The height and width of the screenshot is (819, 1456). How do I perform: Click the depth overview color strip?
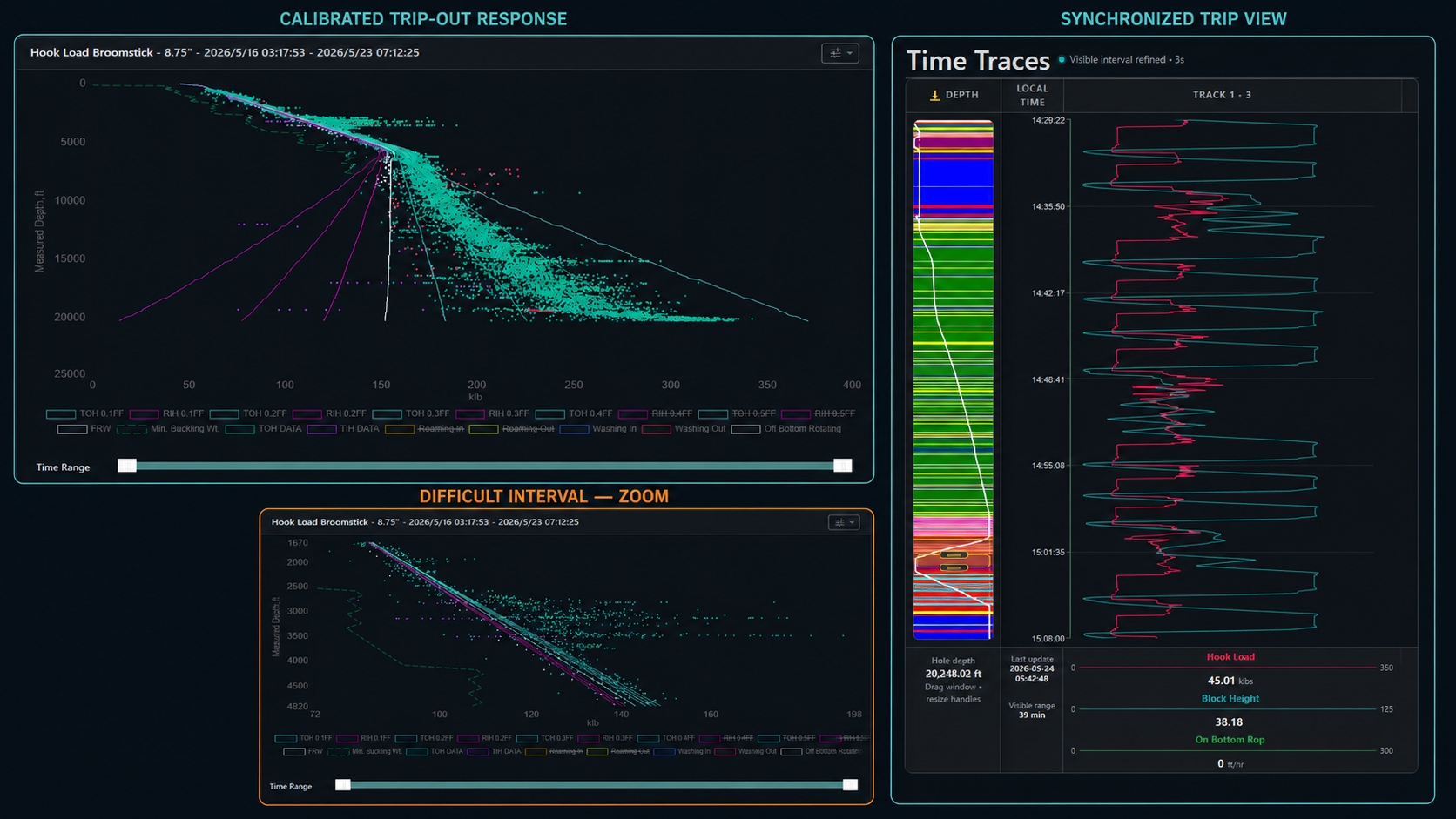[x=954, y=379]
